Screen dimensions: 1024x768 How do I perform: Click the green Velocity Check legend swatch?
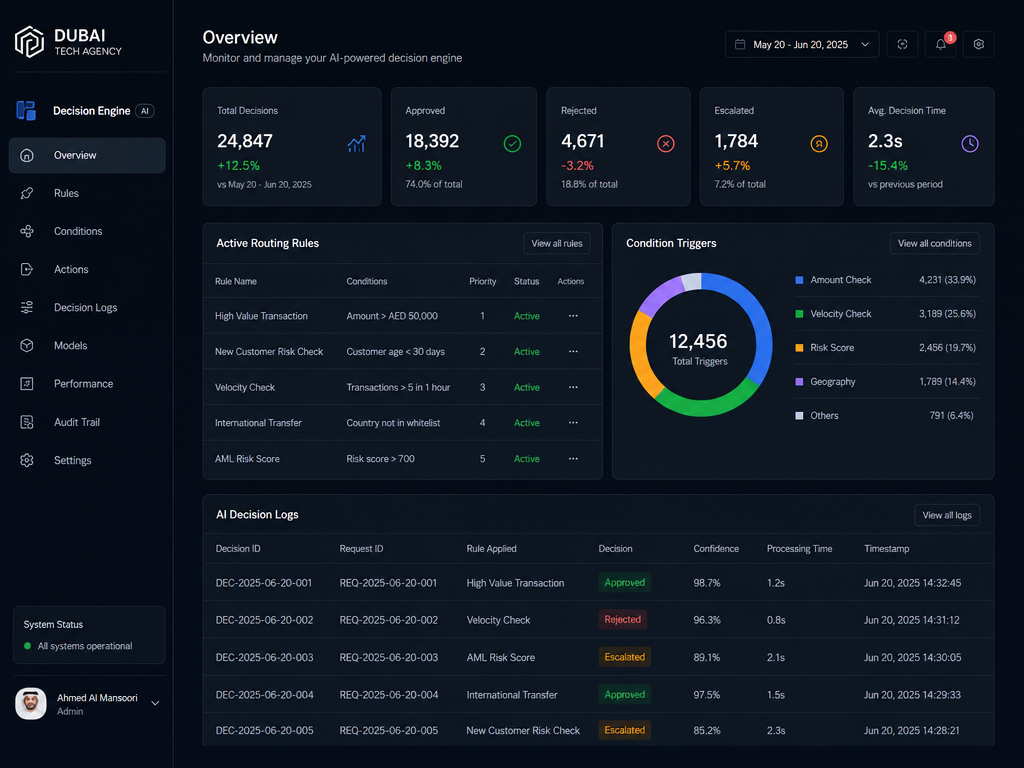[799, 314]
